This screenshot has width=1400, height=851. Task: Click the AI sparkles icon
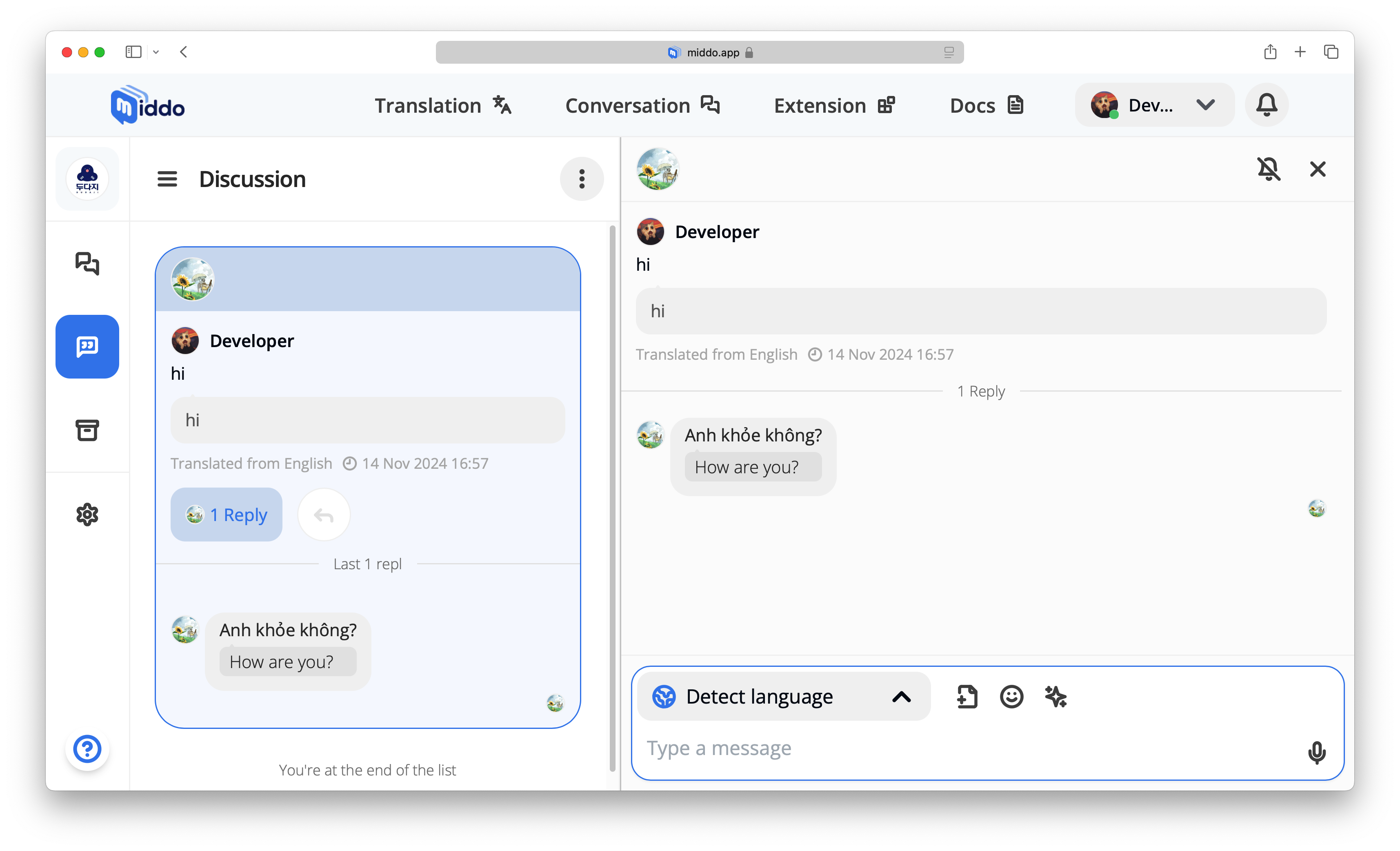1056,696
